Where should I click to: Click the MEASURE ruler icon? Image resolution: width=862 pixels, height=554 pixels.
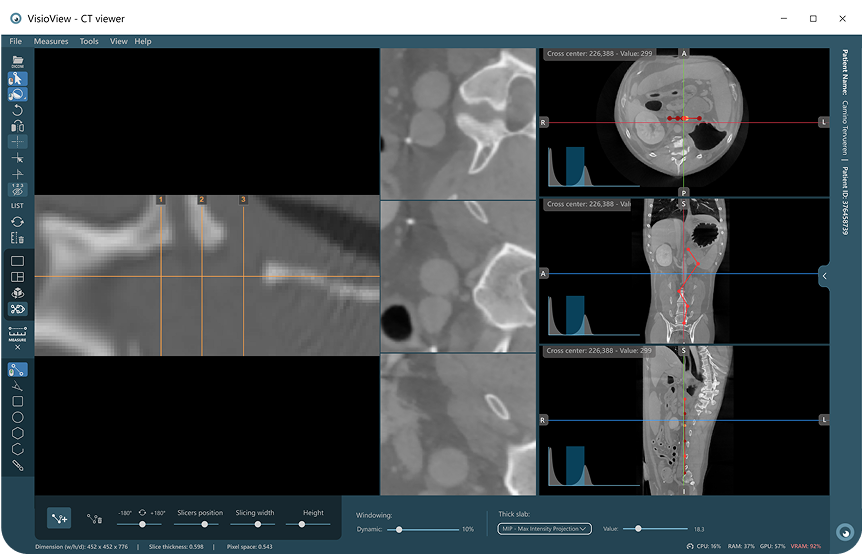(x=18, y=333)
